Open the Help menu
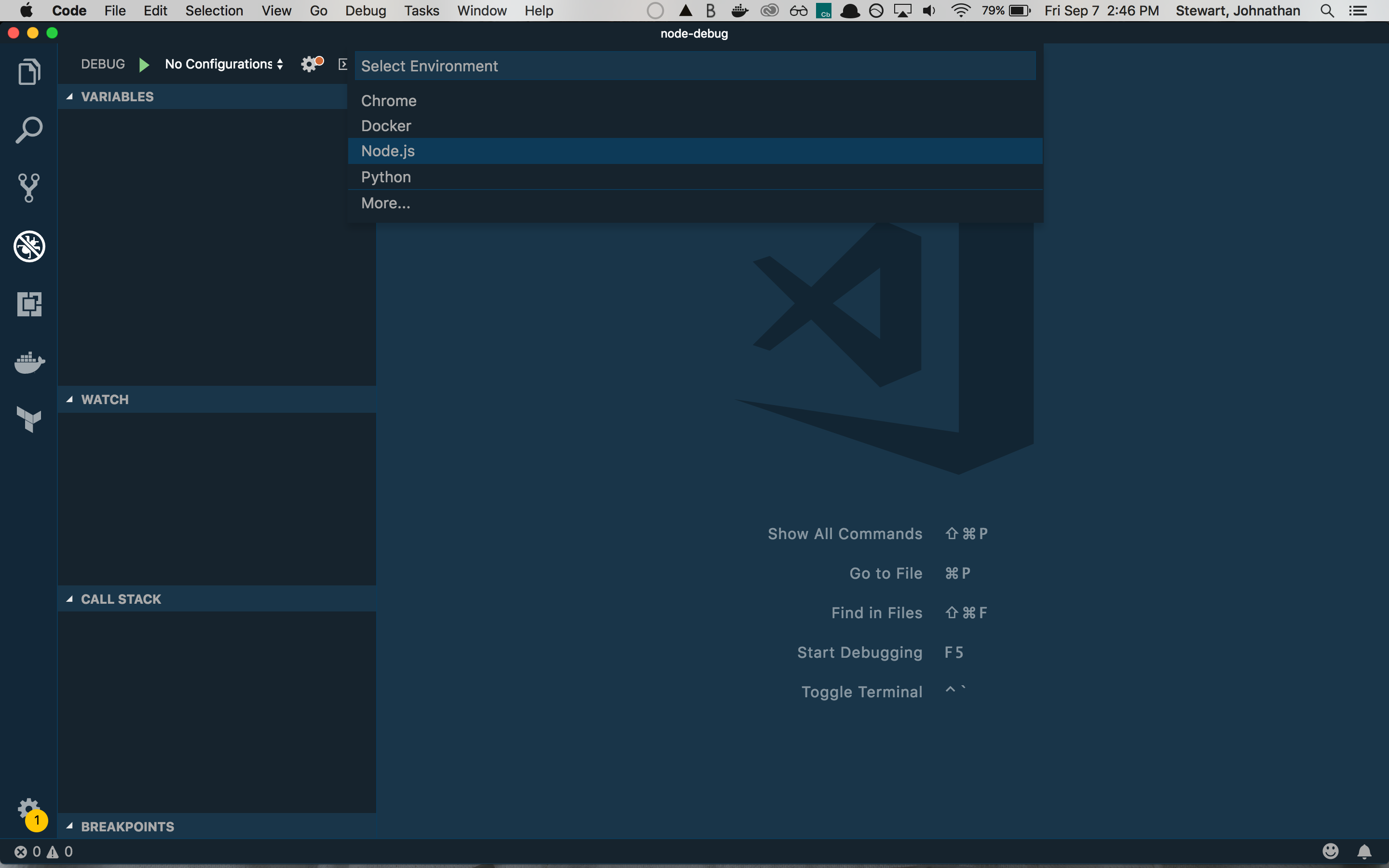This screenshot has height=868, width=1389. pos(539,10)
